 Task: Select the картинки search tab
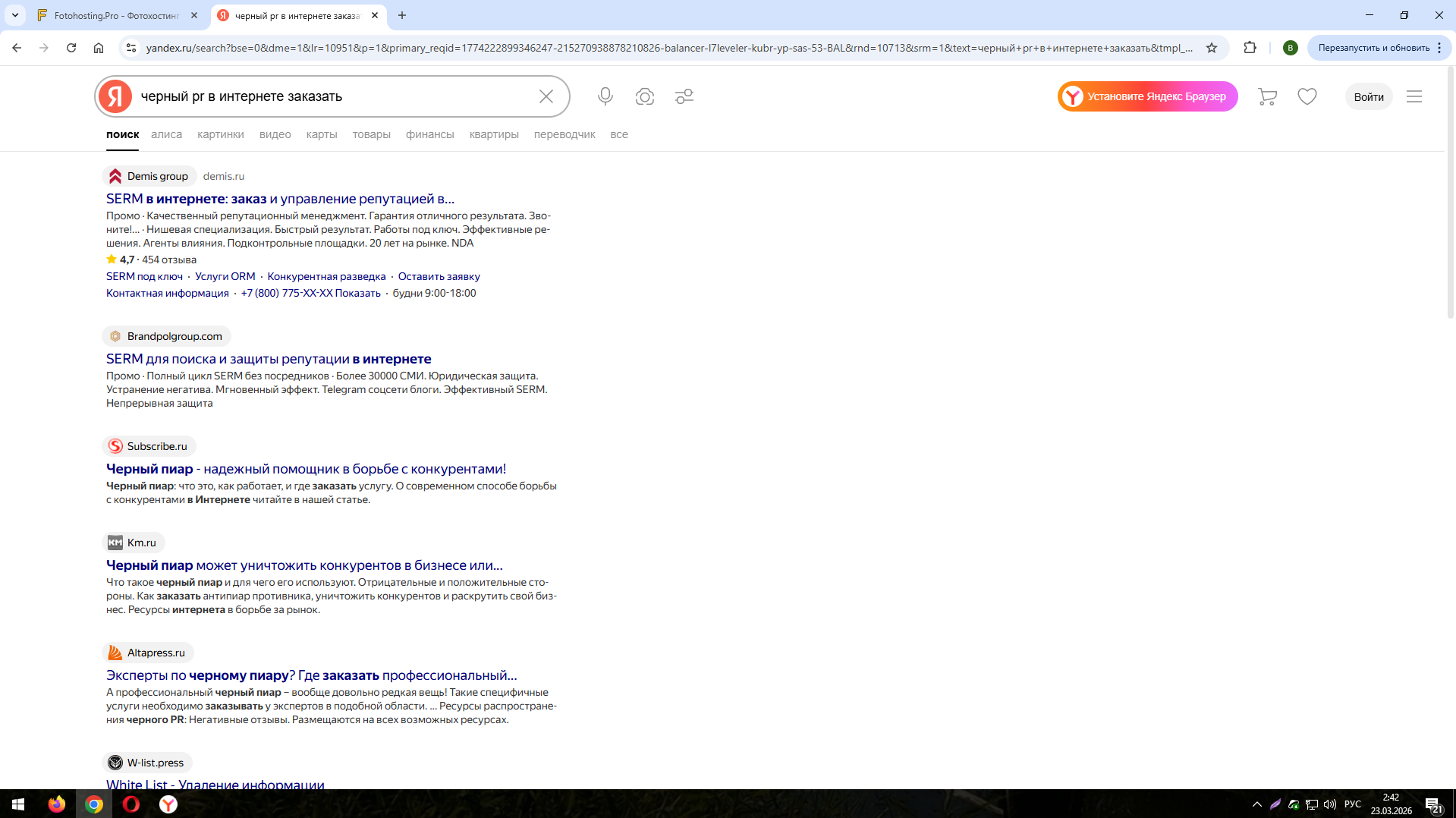(221, 134)
